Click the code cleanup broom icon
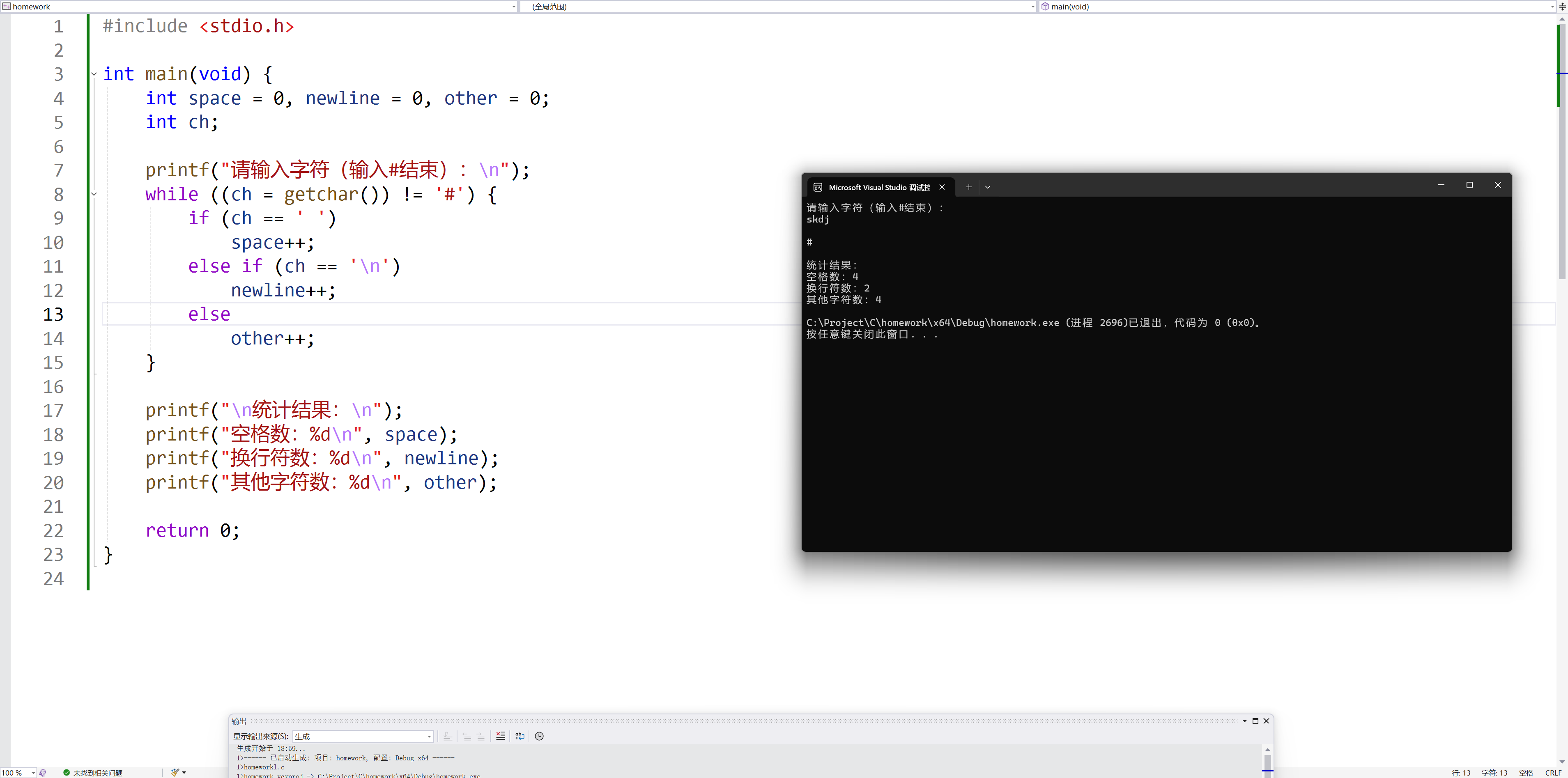The height and width of the screenshot is (778, 1568). [175, 773]
